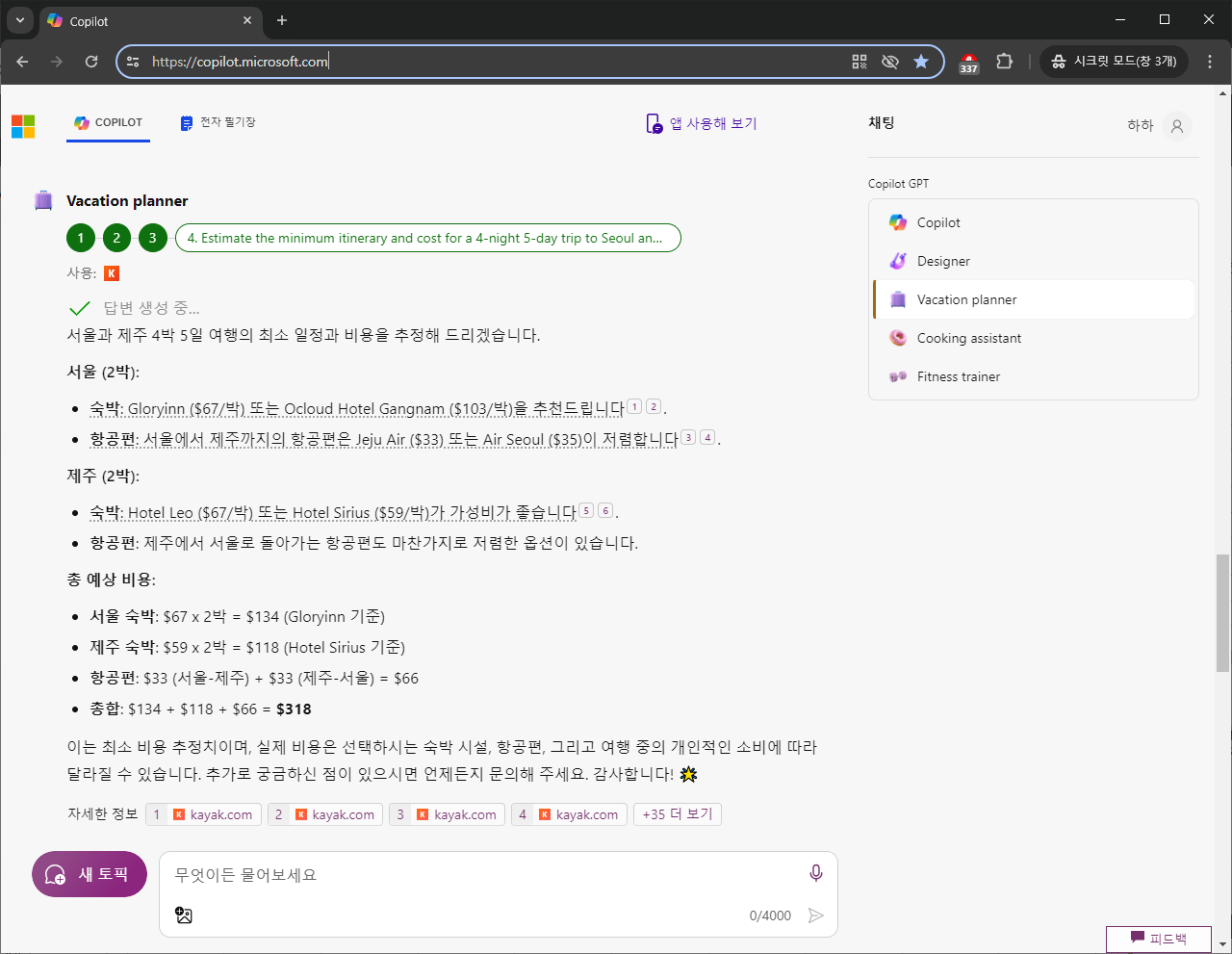Expand the step 4 itinerary estimate pill
1232x954 pixels.
(x=427, y=238)
